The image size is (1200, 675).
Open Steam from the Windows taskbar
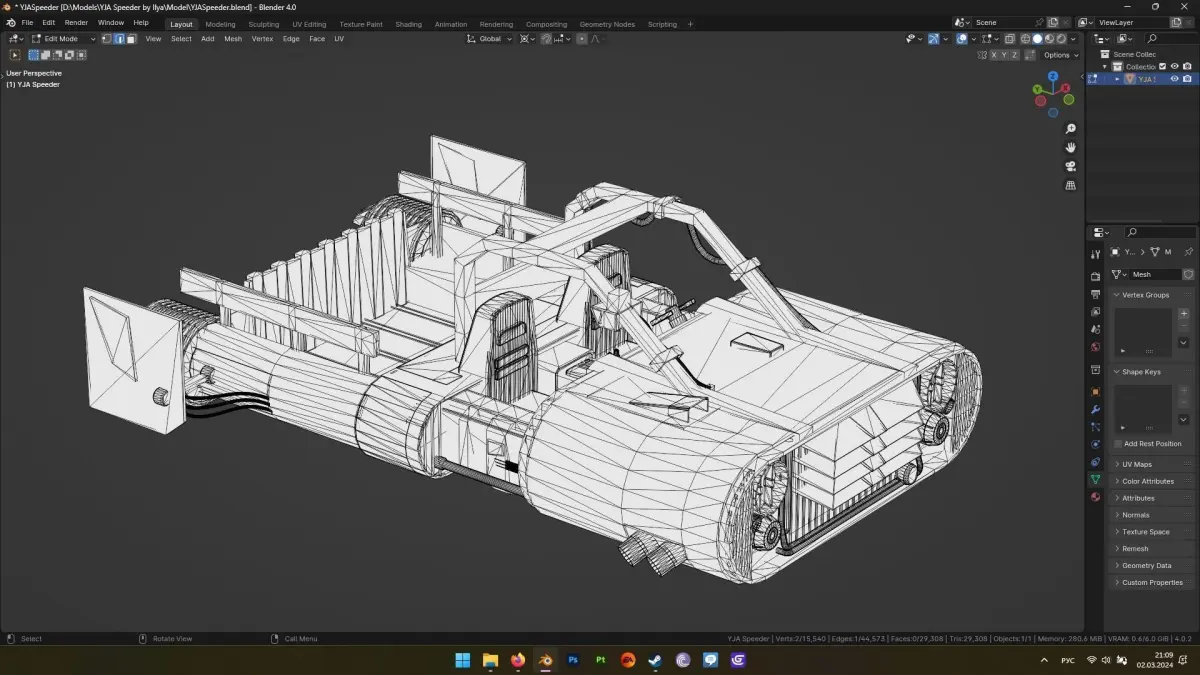[x=655, y=660]
